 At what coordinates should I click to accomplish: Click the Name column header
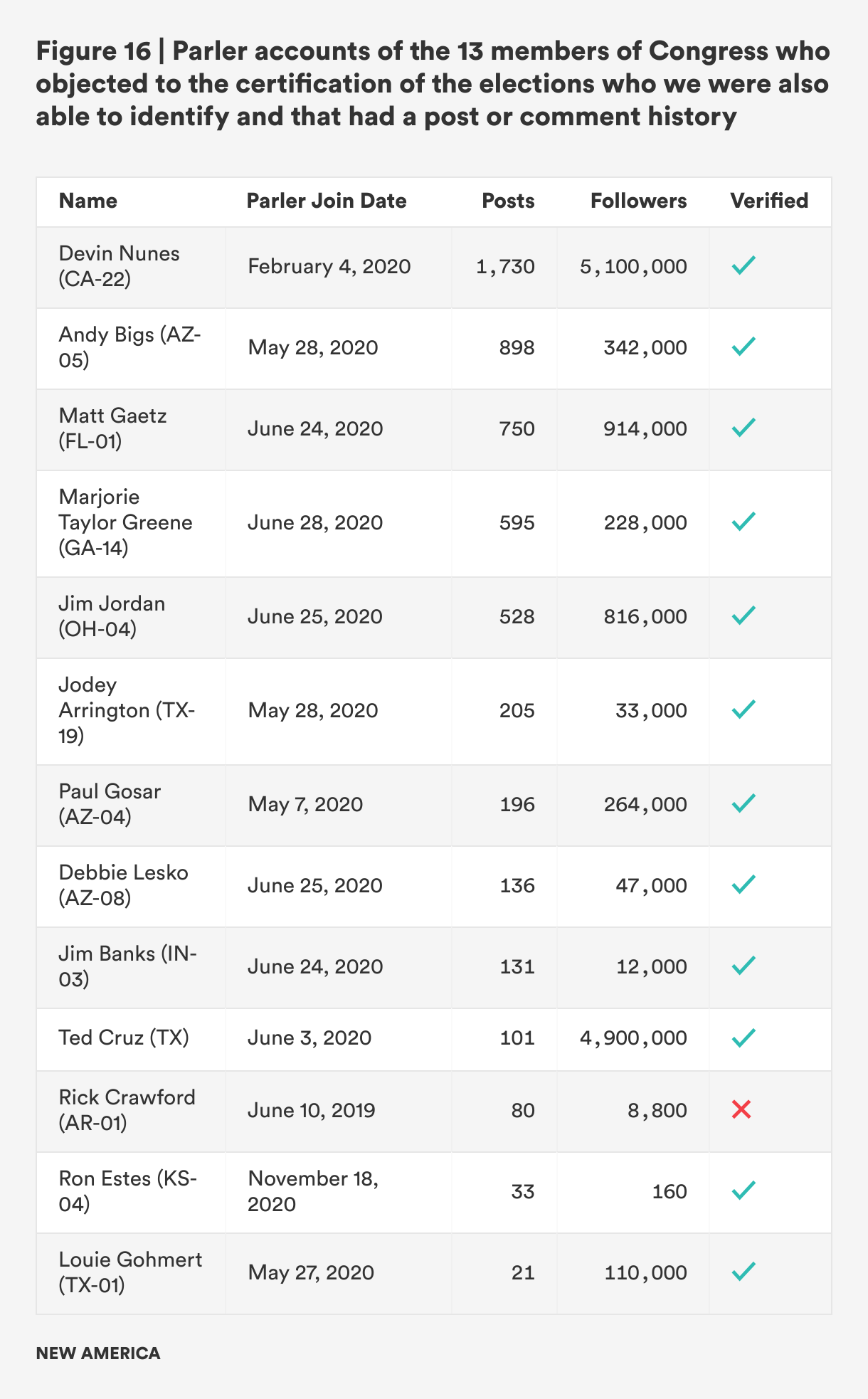pyautogui.click(x=88, y=201)
